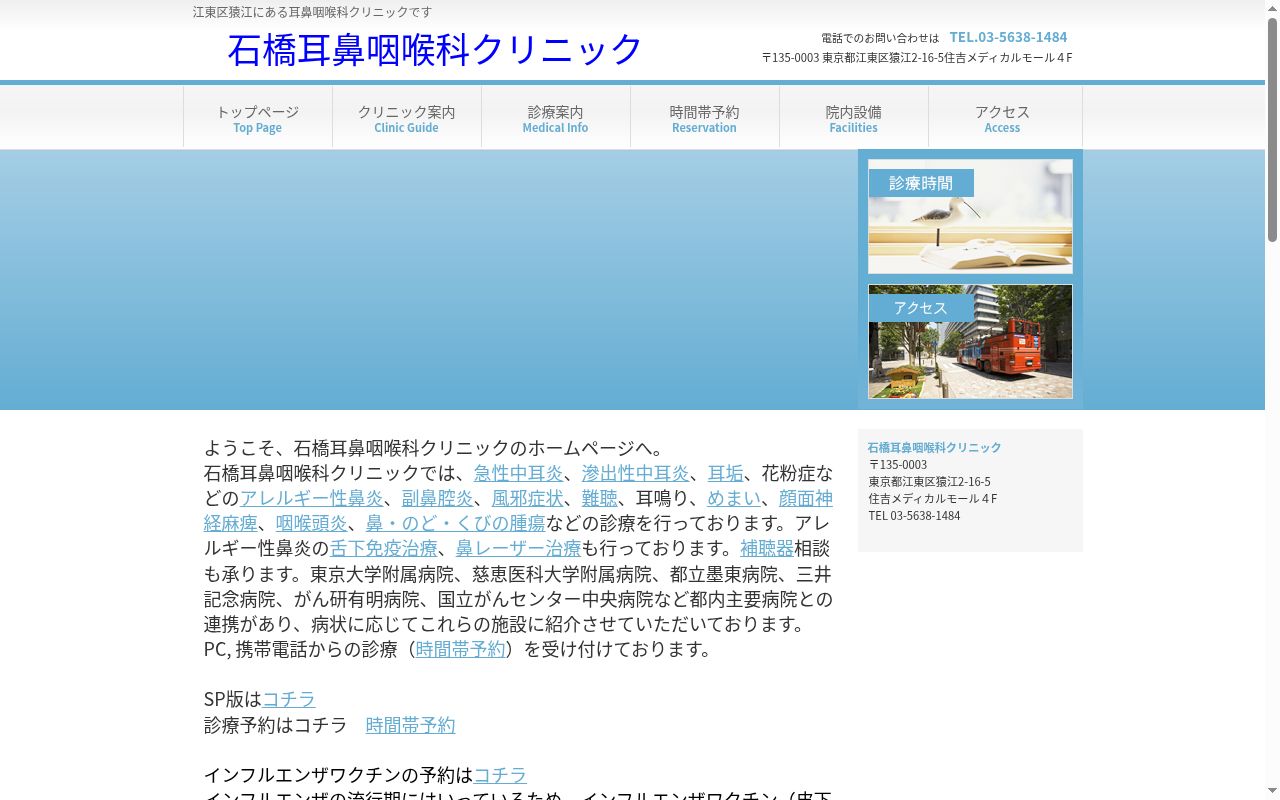Click the header address 〒135-0003 line
Image resolution: width=1280 pixels, height=800 pixels.
[917, 57]
